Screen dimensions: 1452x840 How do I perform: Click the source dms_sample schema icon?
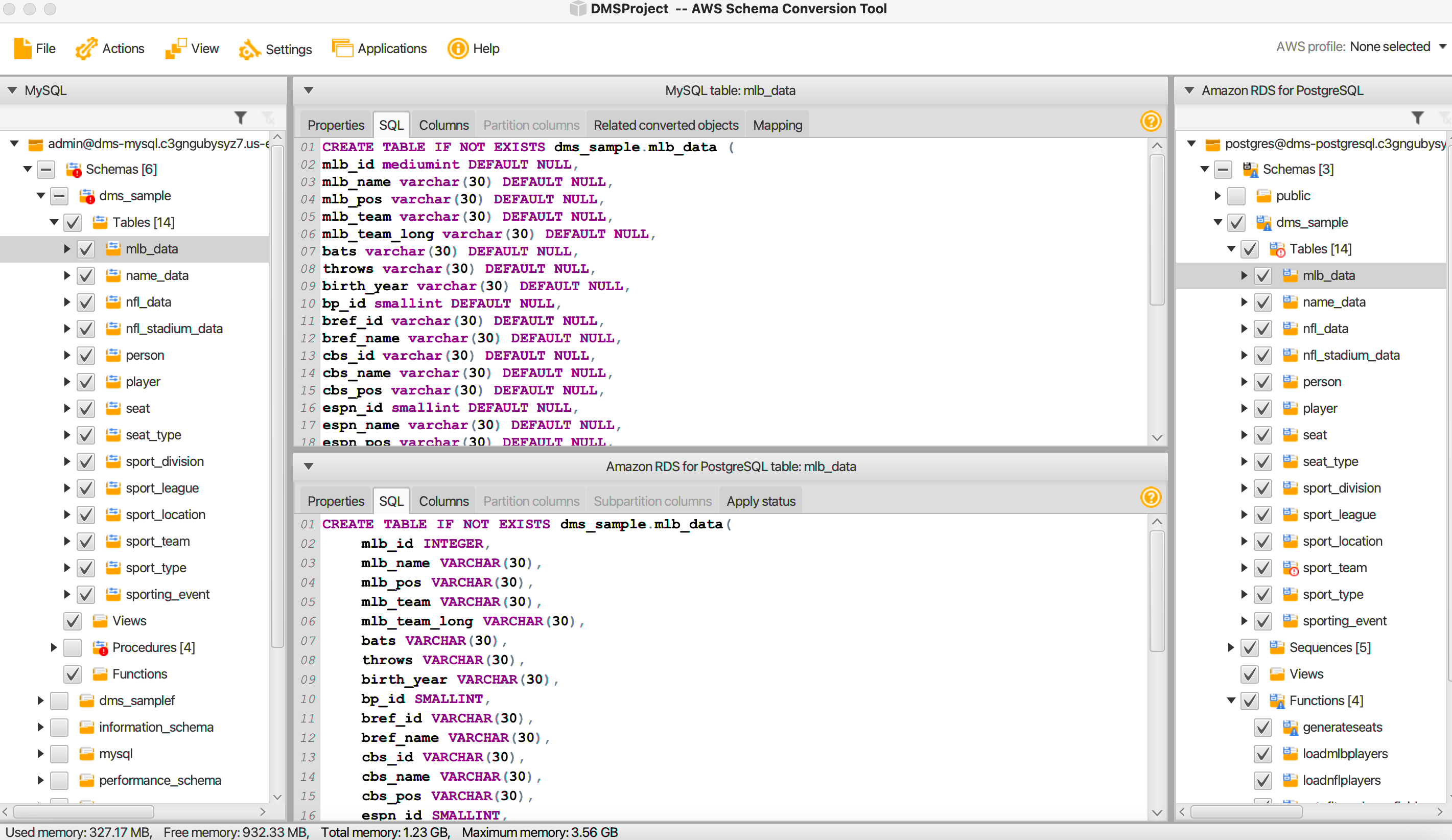click(86, 196)
